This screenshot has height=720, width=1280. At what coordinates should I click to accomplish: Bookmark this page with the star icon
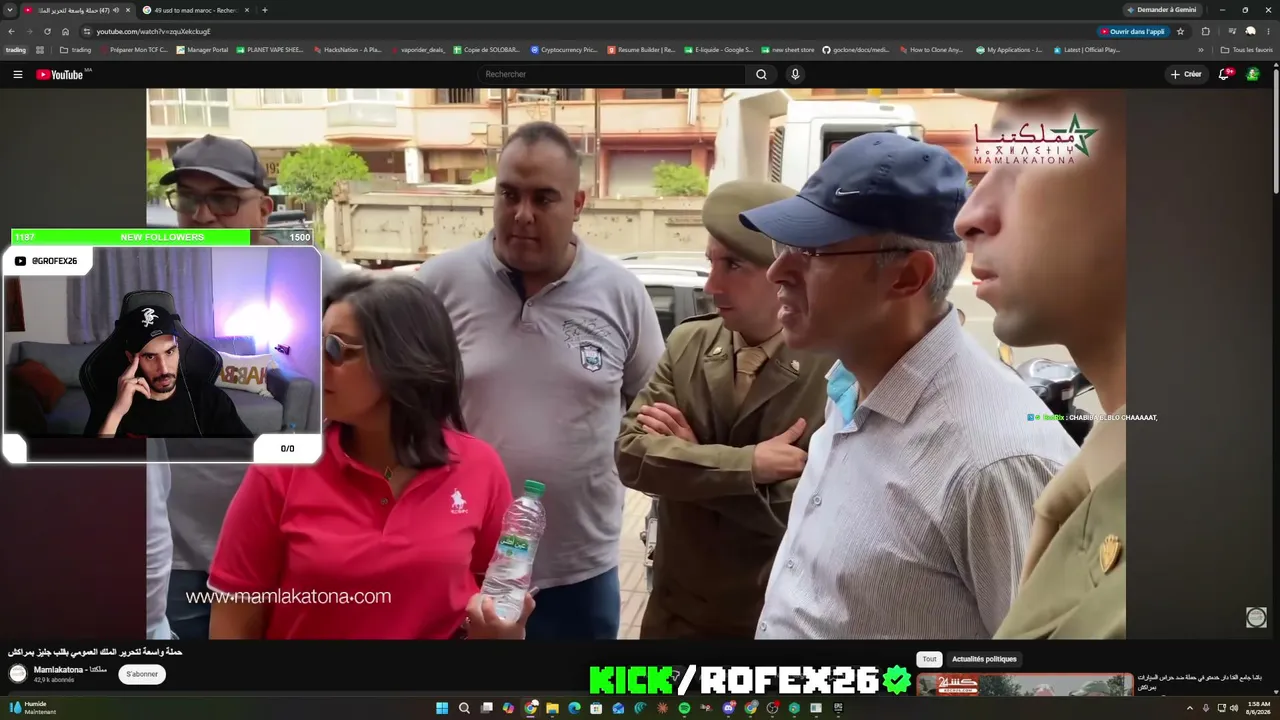[1180, 31]
